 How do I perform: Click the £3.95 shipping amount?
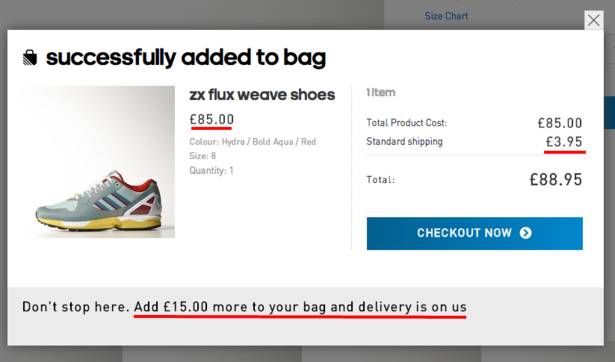564,142
